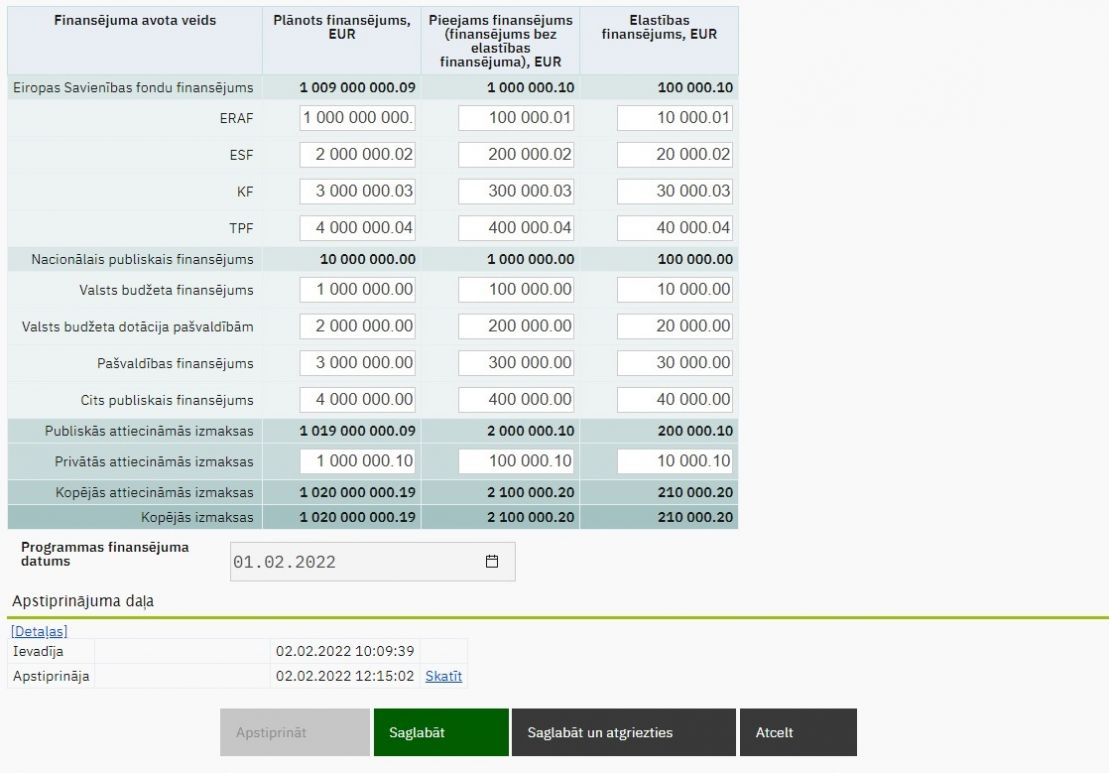This screenshot has width=1109, height=773.
Task: Click TPF Pieejams finansējums field
Action: (x=516, y=228)
